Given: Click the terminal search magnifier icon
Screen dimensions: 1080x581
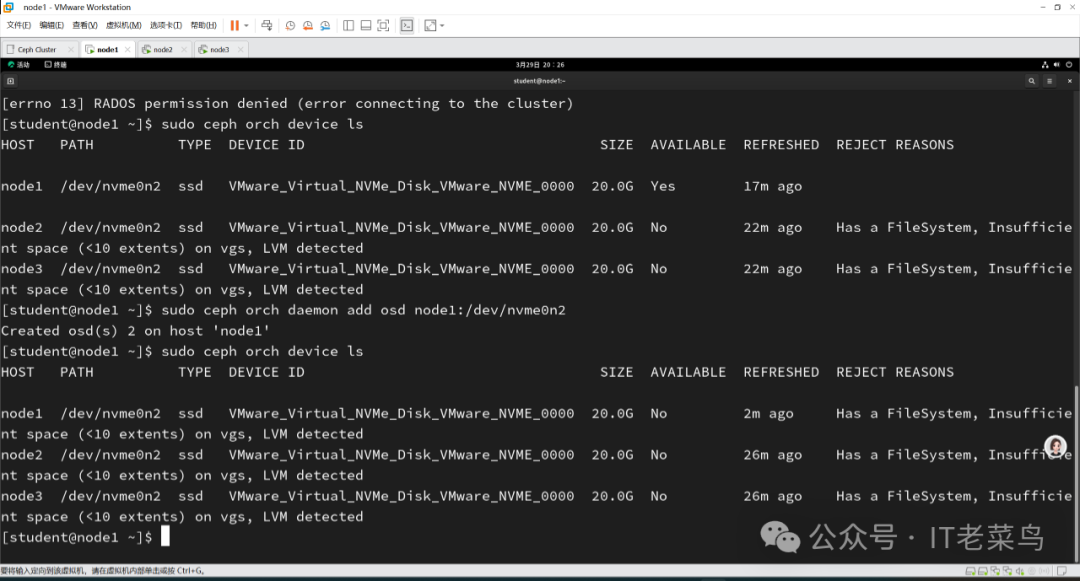Looking at the screenshot, I should pyautogui.click(x=1032, y=81).
